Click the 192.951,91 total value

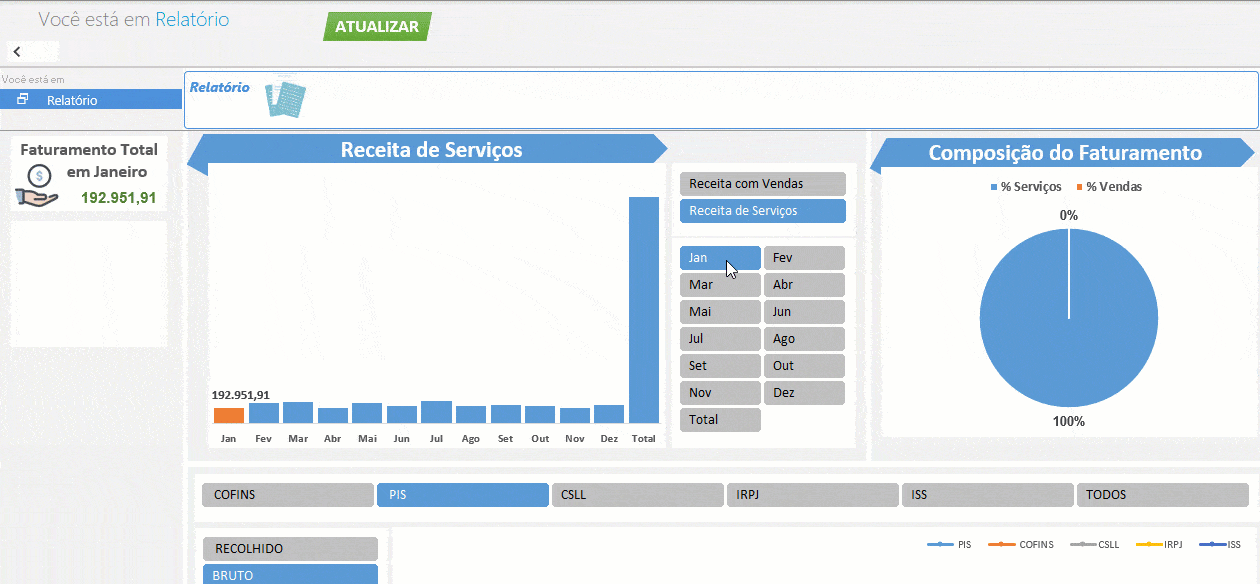pos(119,198)
